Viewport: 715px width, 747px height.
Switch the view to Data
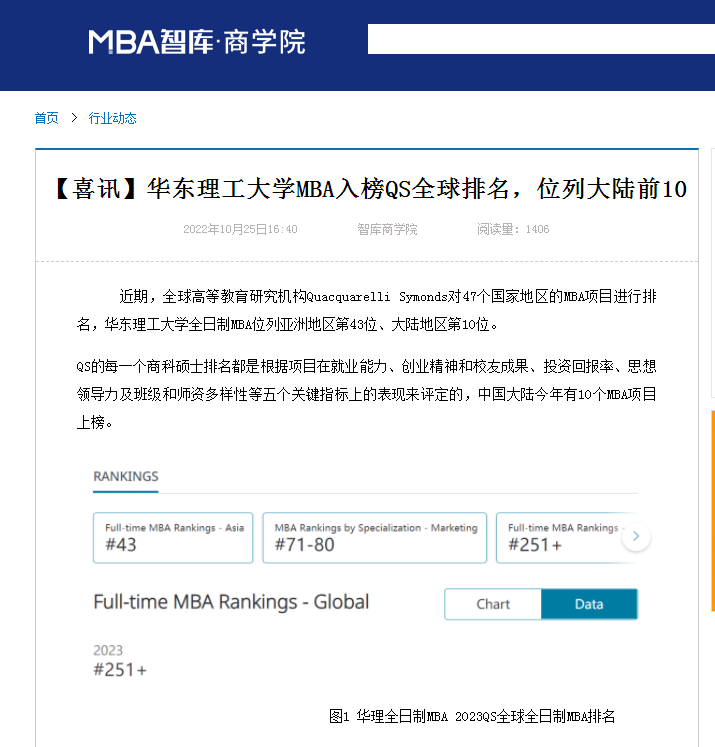(589, 604)
